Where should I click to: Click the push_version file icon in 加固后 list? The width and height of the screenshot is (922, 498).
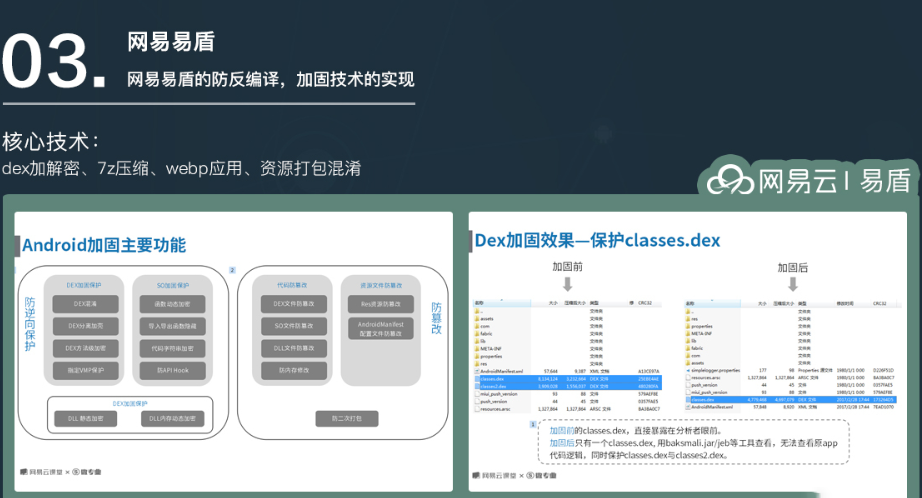click(688, 385)
